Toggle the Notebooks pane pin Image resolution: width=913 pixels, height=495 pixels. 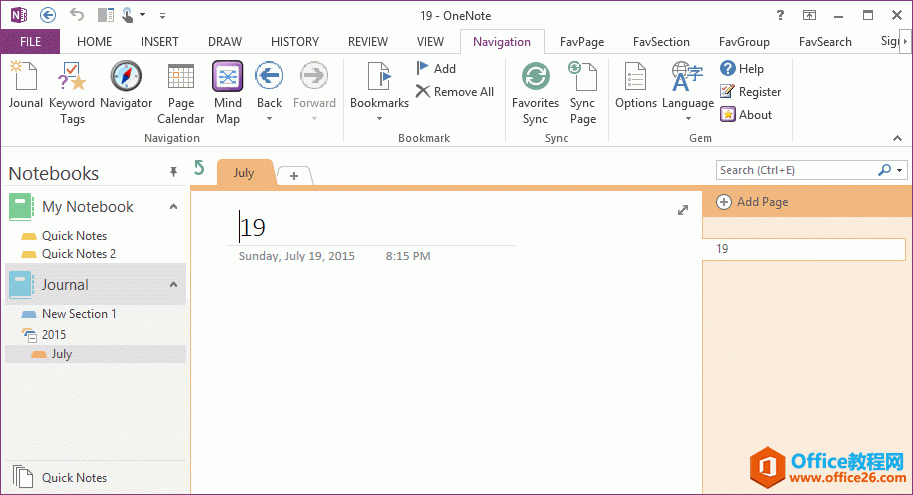coord(173,173)
